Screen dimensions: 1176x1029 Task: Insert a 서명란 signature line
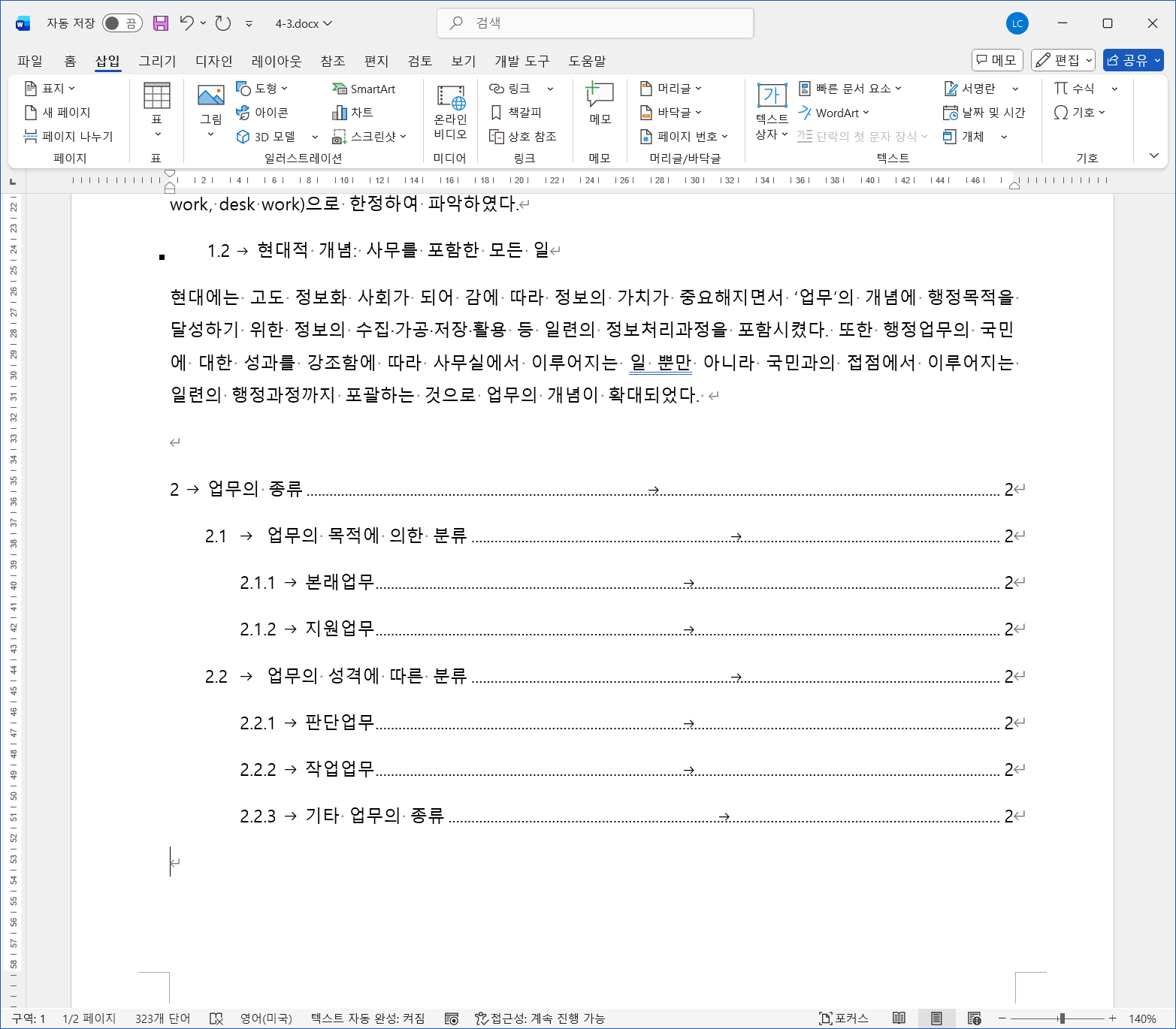tap(970, 89)
